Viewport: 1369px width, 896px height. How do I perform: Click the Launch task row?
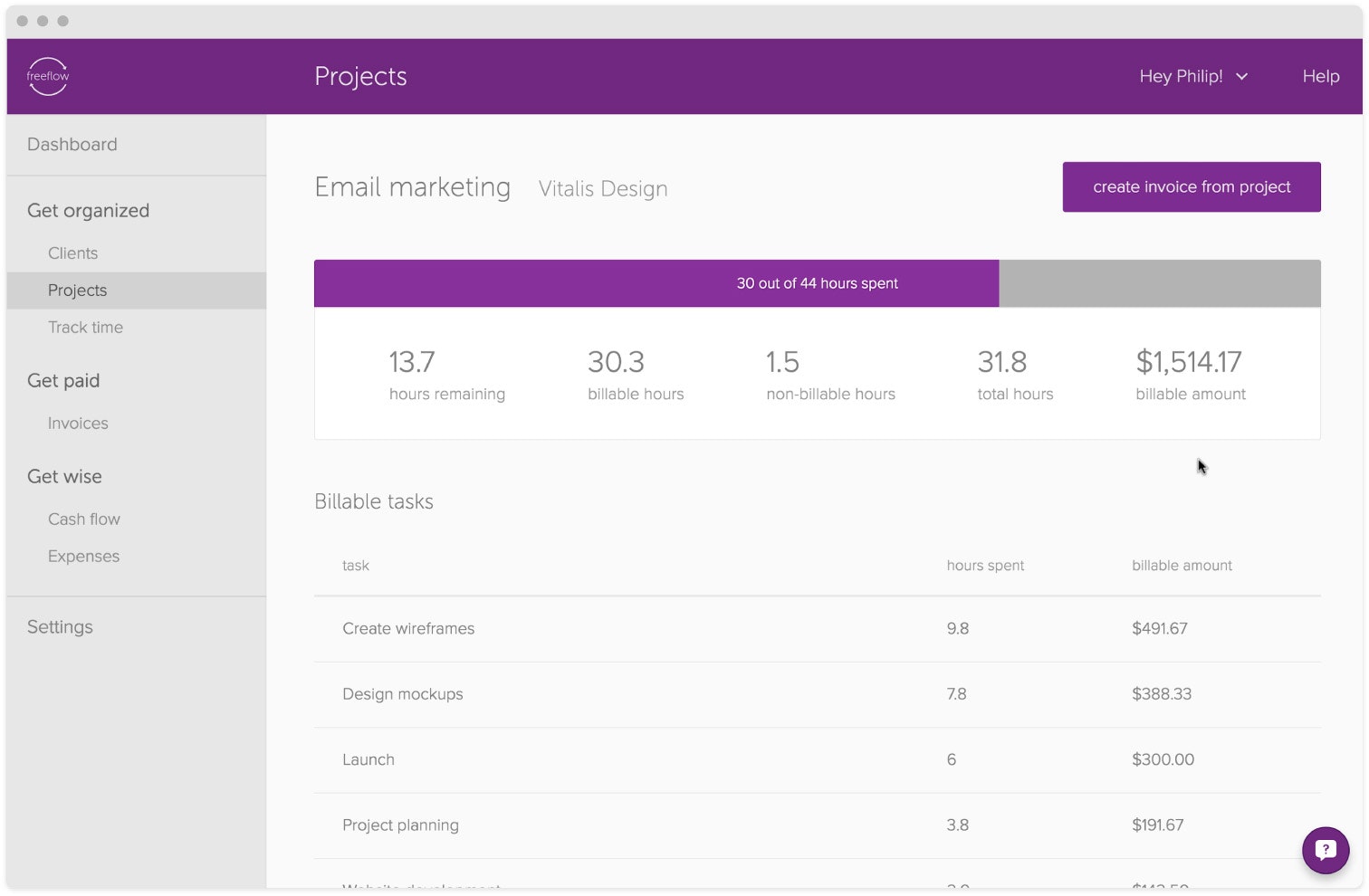pos(369,760)
